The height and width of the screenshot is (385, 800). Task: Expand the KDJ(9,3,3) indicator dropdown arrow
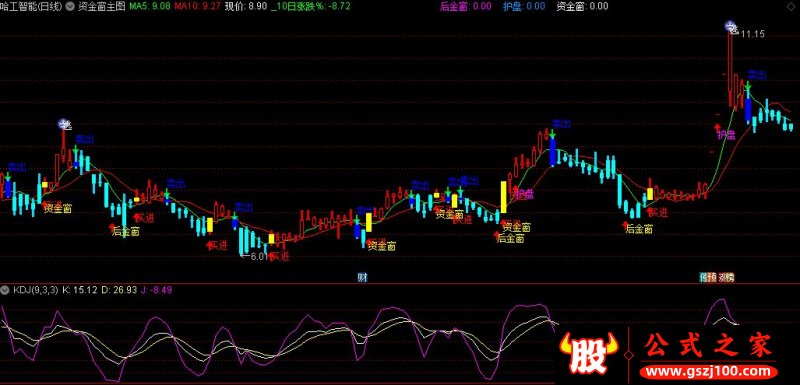5,290
